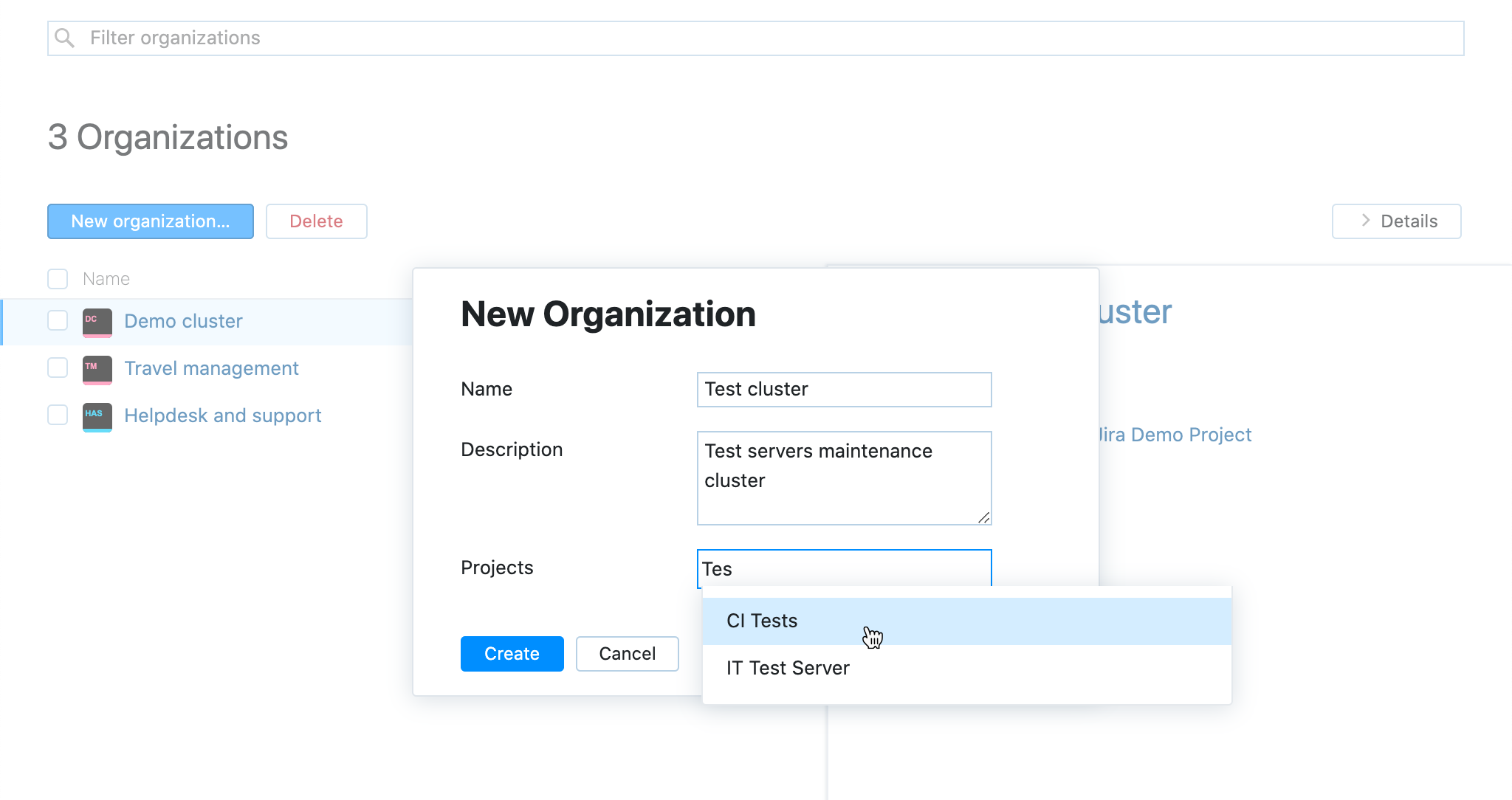1512x800 pixels.
Task: Open the Jira Demo Project link
Action: 1175,435
